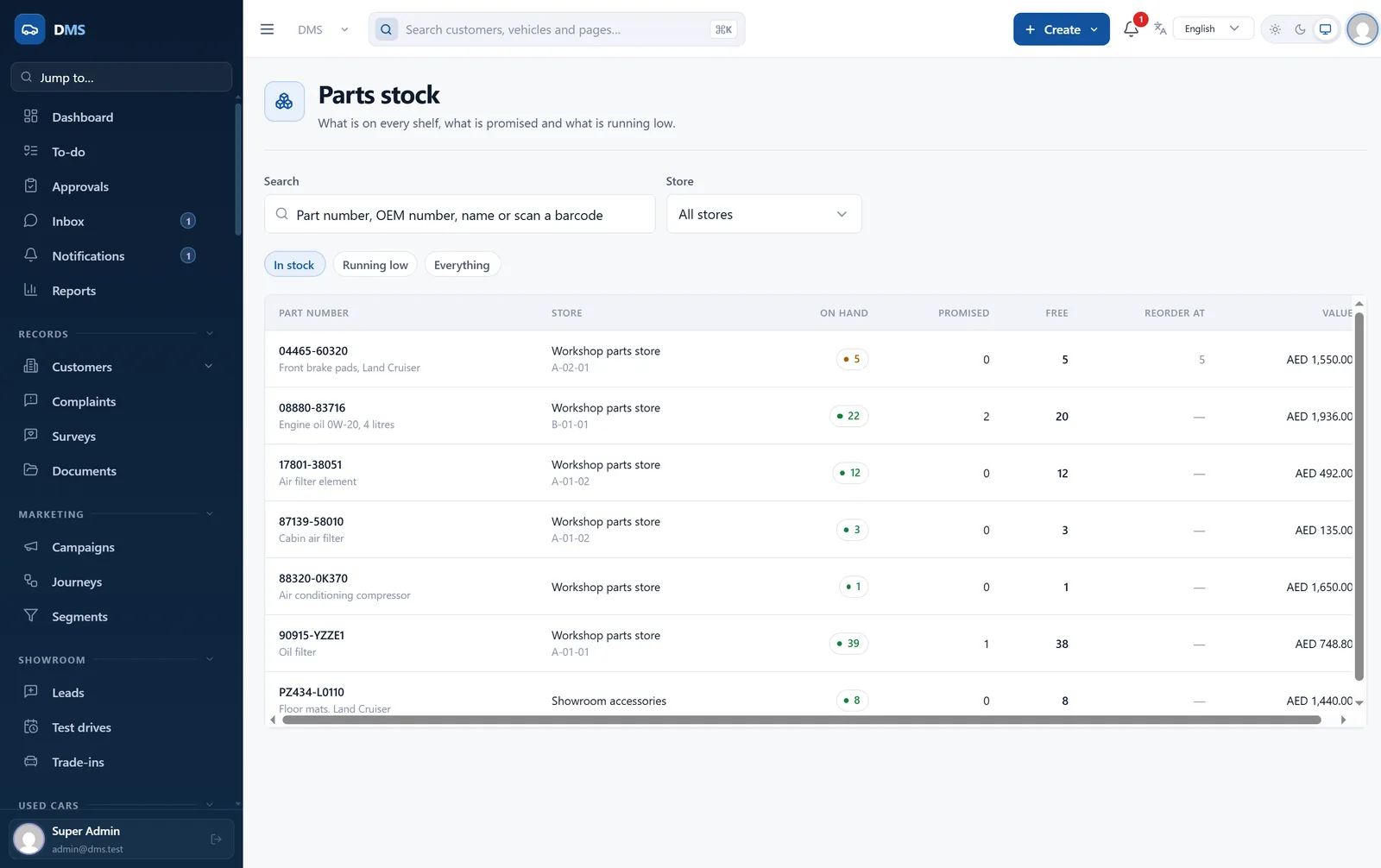Click the parts table vertical scrollbar

click(x=1359, y=496)
